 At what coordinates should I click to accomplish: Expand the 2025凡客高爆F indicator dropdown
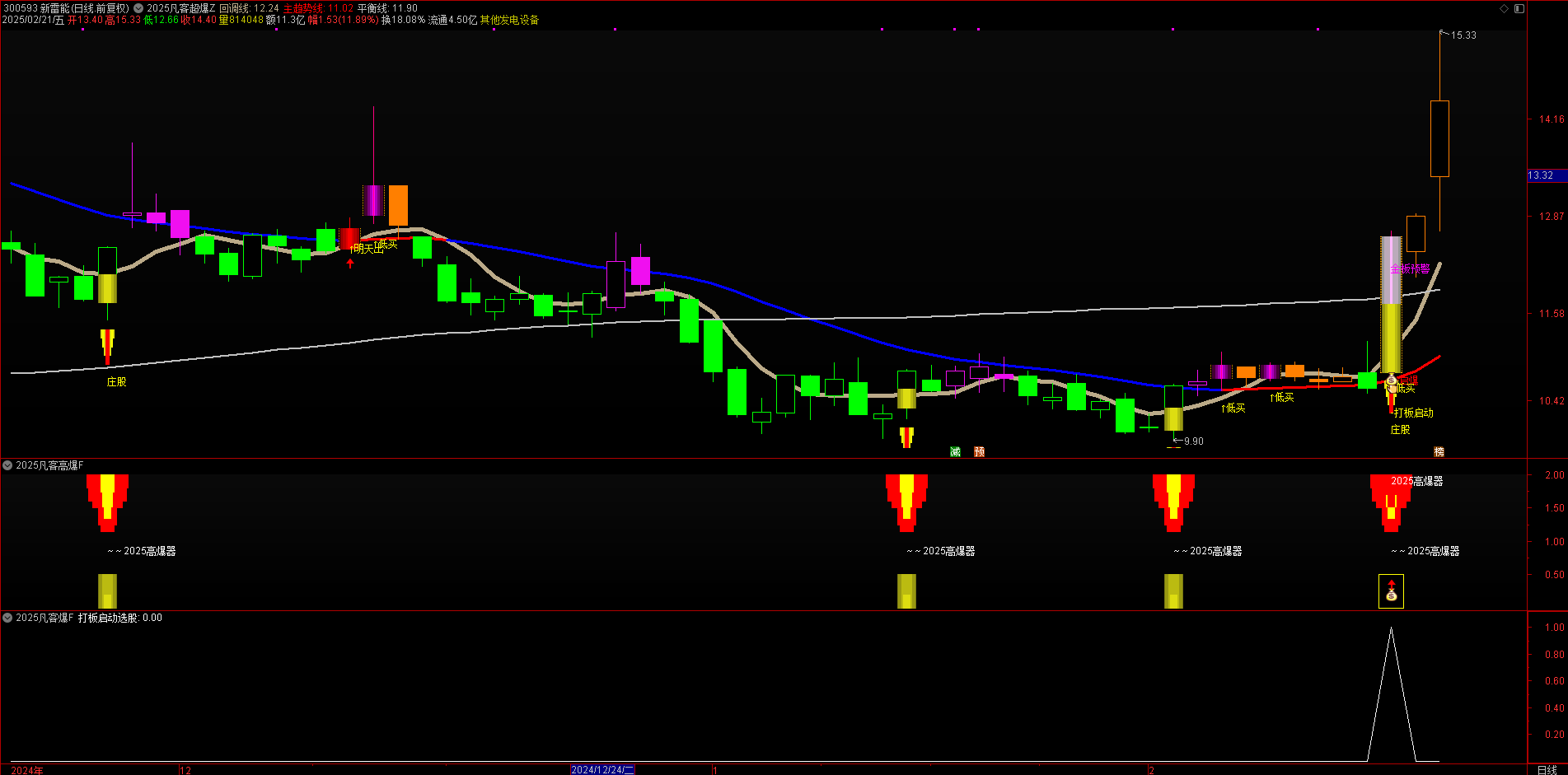pos(7,465)
